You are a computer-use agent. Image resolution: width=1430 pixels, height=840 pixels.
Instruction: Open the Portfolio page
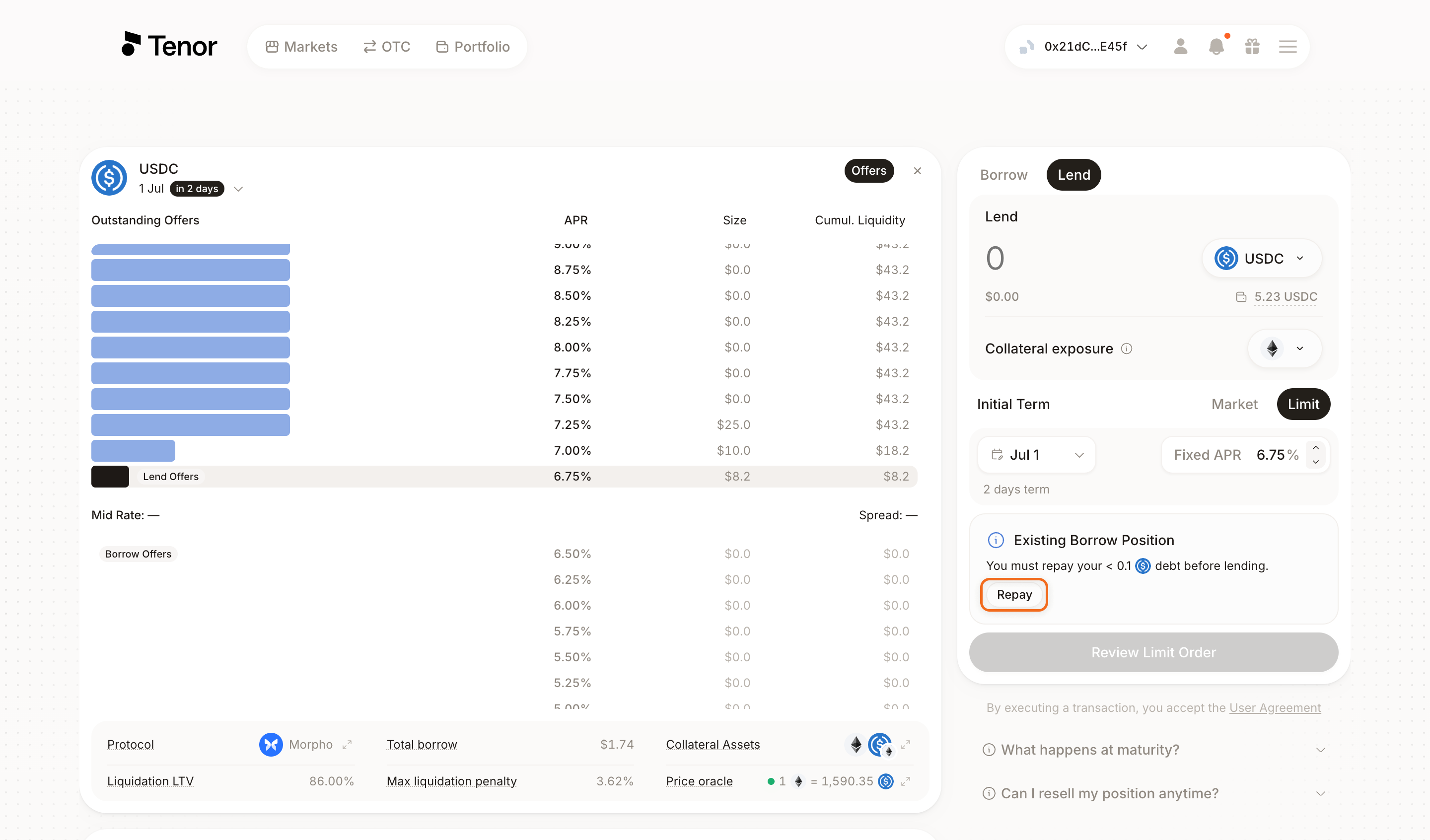[473, 47]
